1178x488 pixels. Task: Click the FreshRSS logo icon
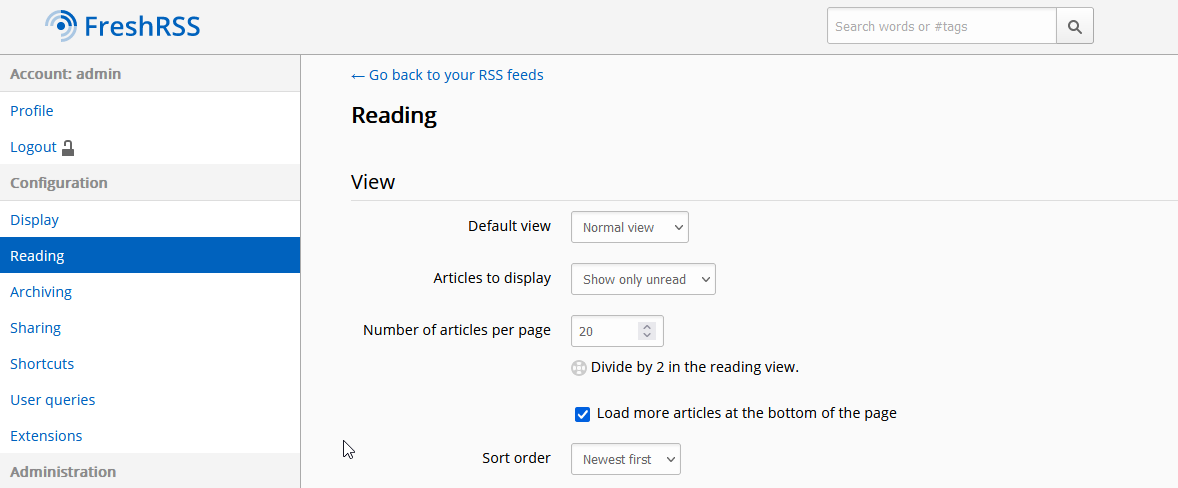click(62, 25)
